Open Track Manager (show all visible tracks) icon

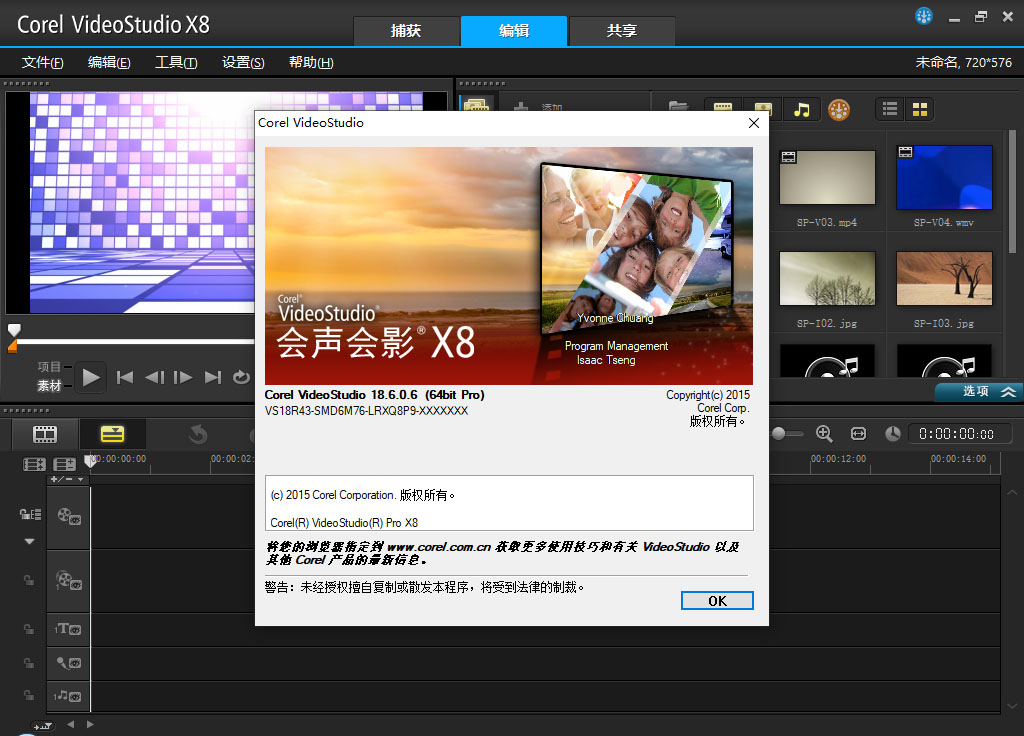(35, 464)
